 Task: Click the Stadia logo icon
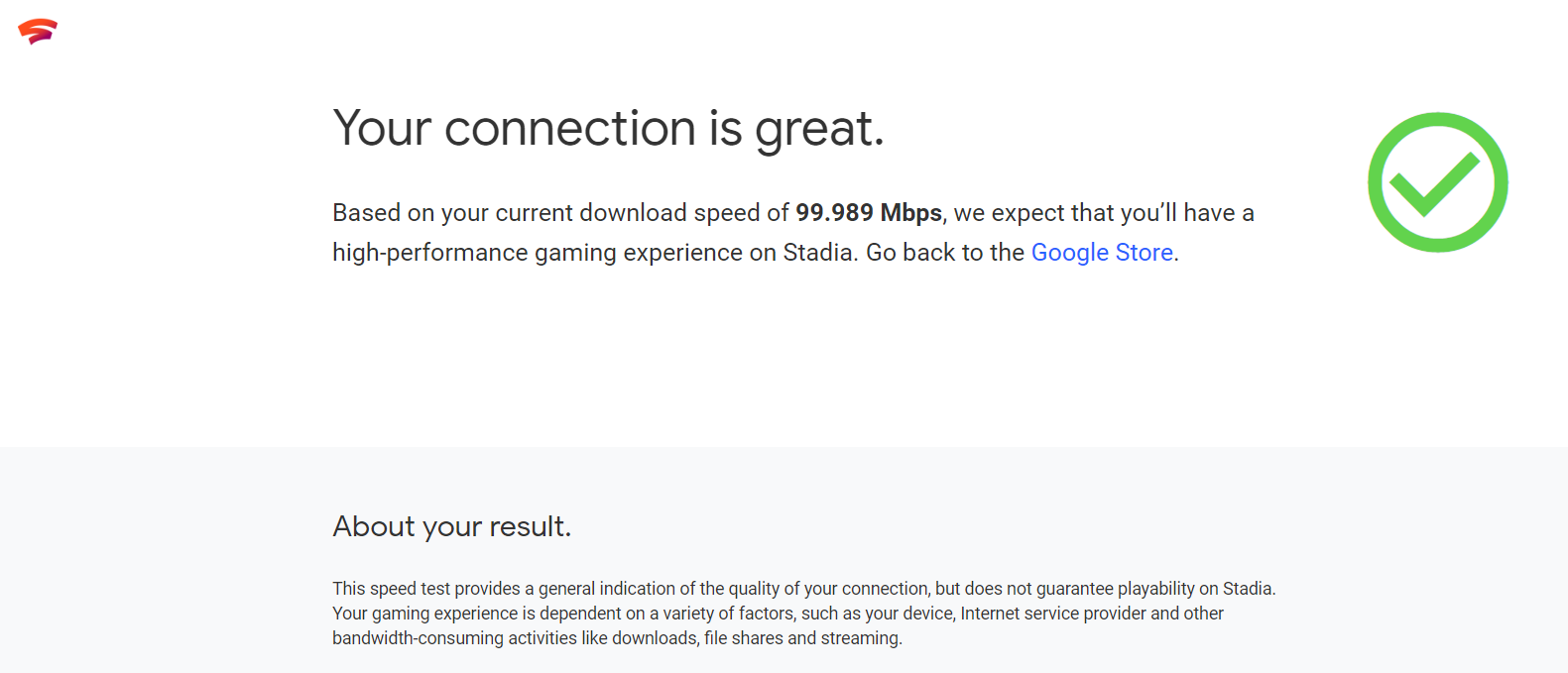38,32
